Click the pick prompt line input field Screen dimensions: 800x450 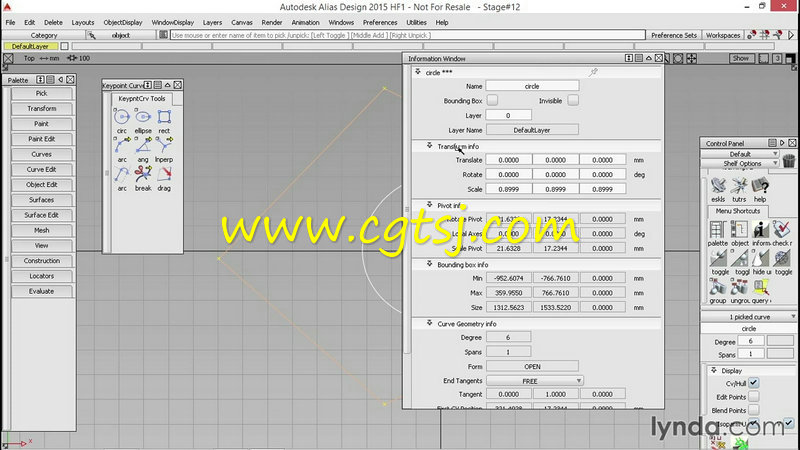pyautogui.click(x=408, y=35)
